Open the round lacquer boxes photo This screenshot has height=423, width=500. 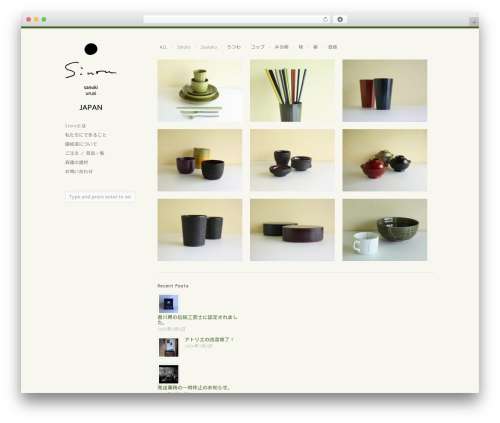(292, 230)
